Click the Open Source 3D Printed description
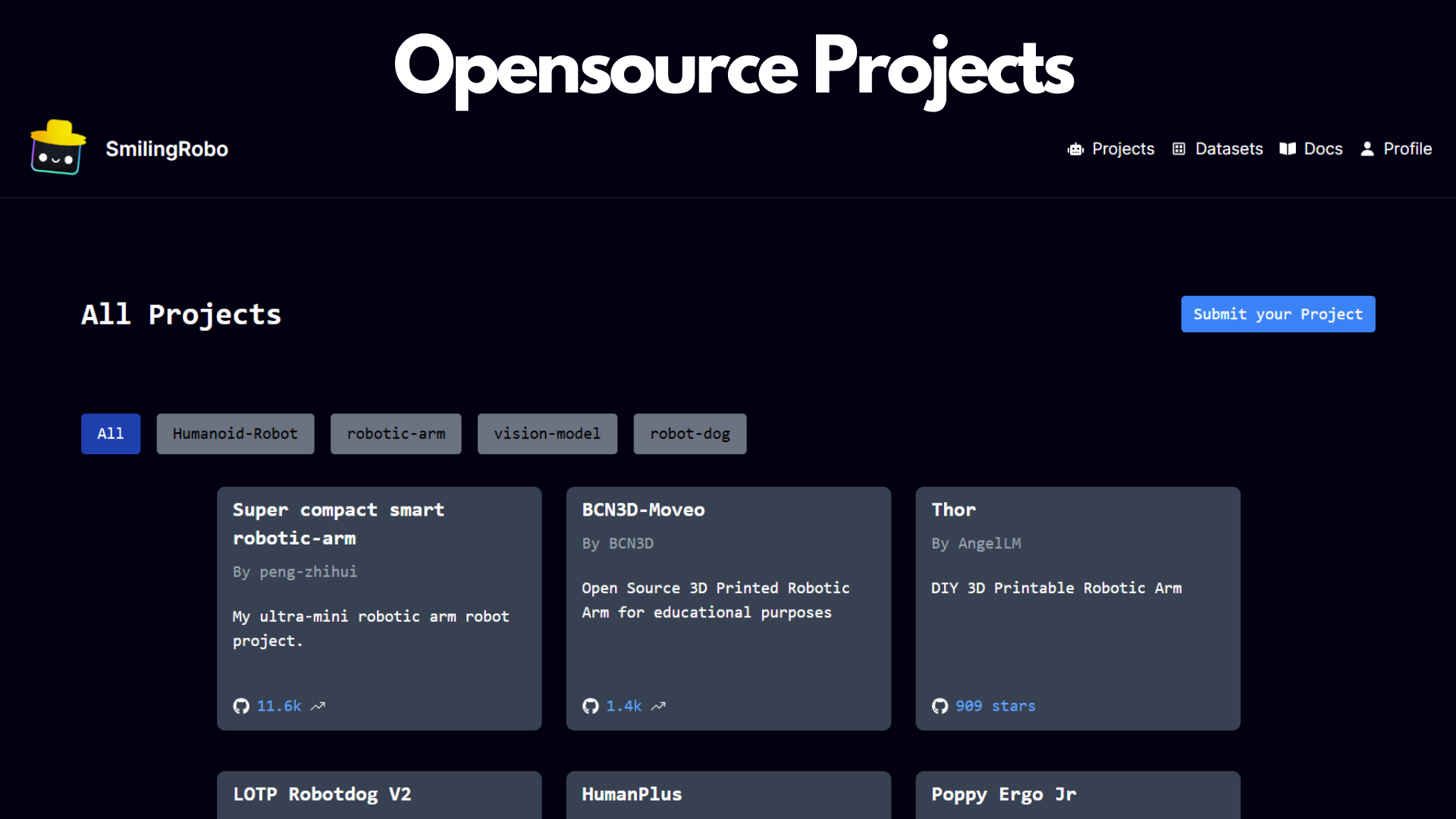 pos(715,600)
